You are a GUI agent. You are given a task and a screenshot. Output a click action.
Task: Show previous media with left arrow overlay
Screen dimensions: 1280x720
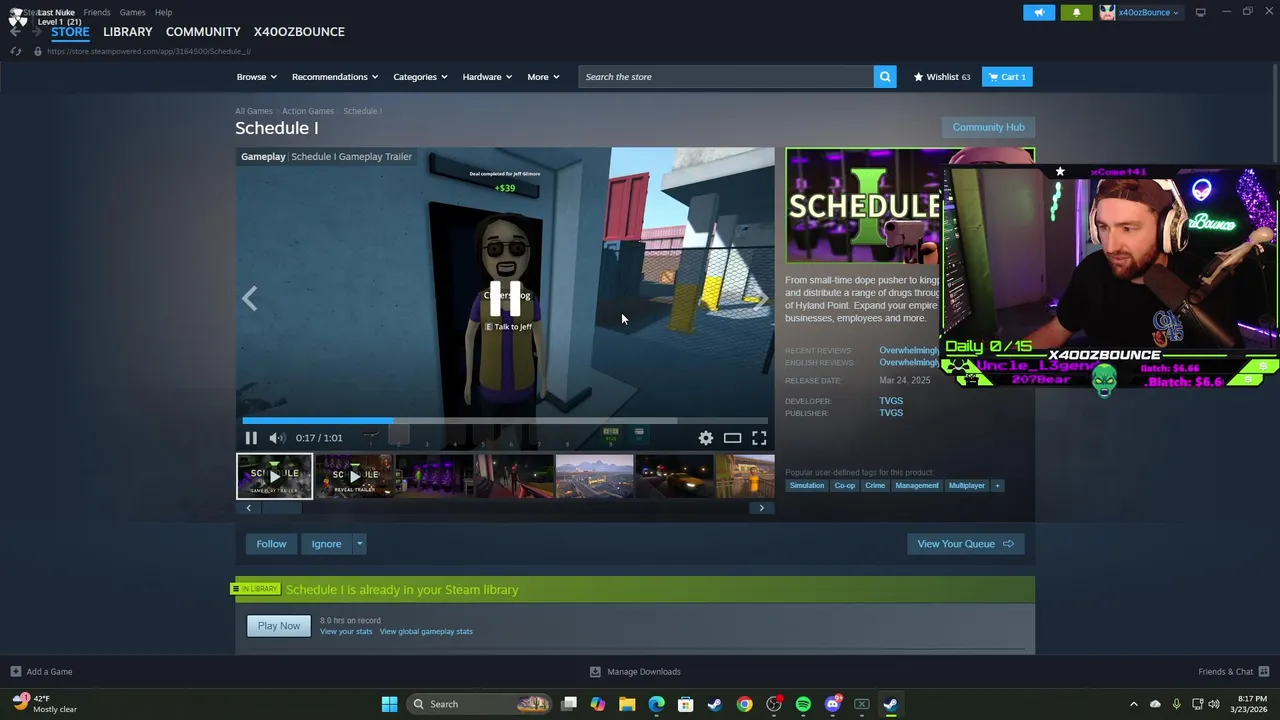click(250, 298)
